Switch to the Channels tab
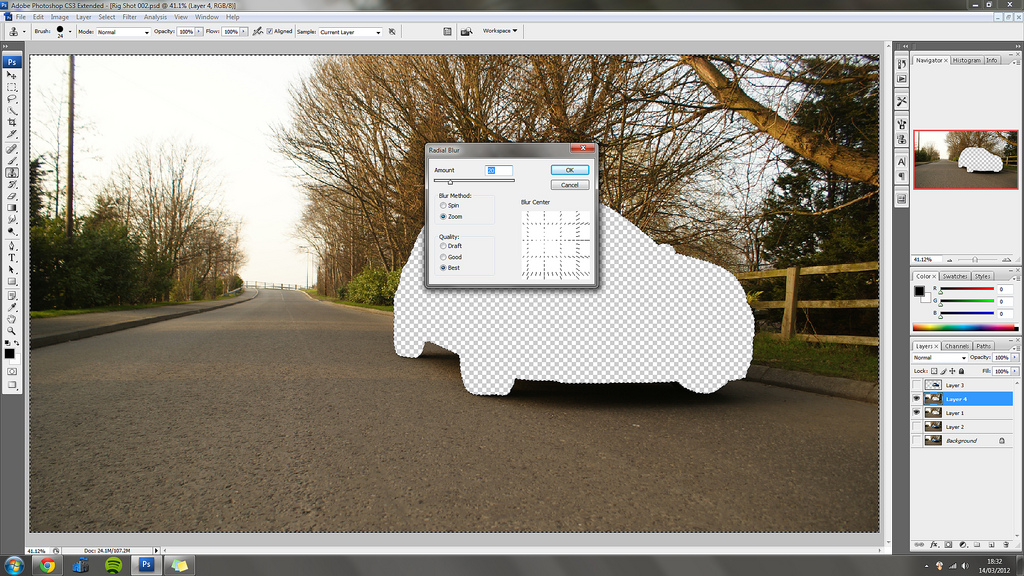The image size is (1024, 576). 957,346
